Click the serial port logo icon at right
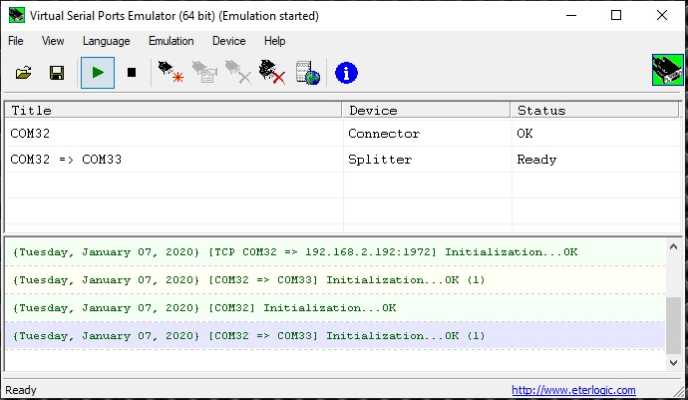688x400 pixels. tap(666, 72)
